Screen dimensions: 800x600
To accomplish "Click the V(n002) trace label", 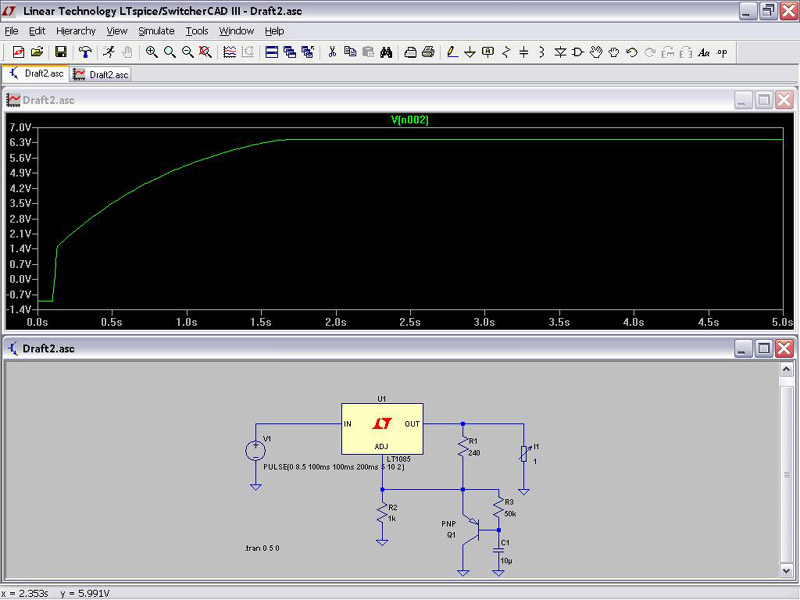I will tap(410, 120).
